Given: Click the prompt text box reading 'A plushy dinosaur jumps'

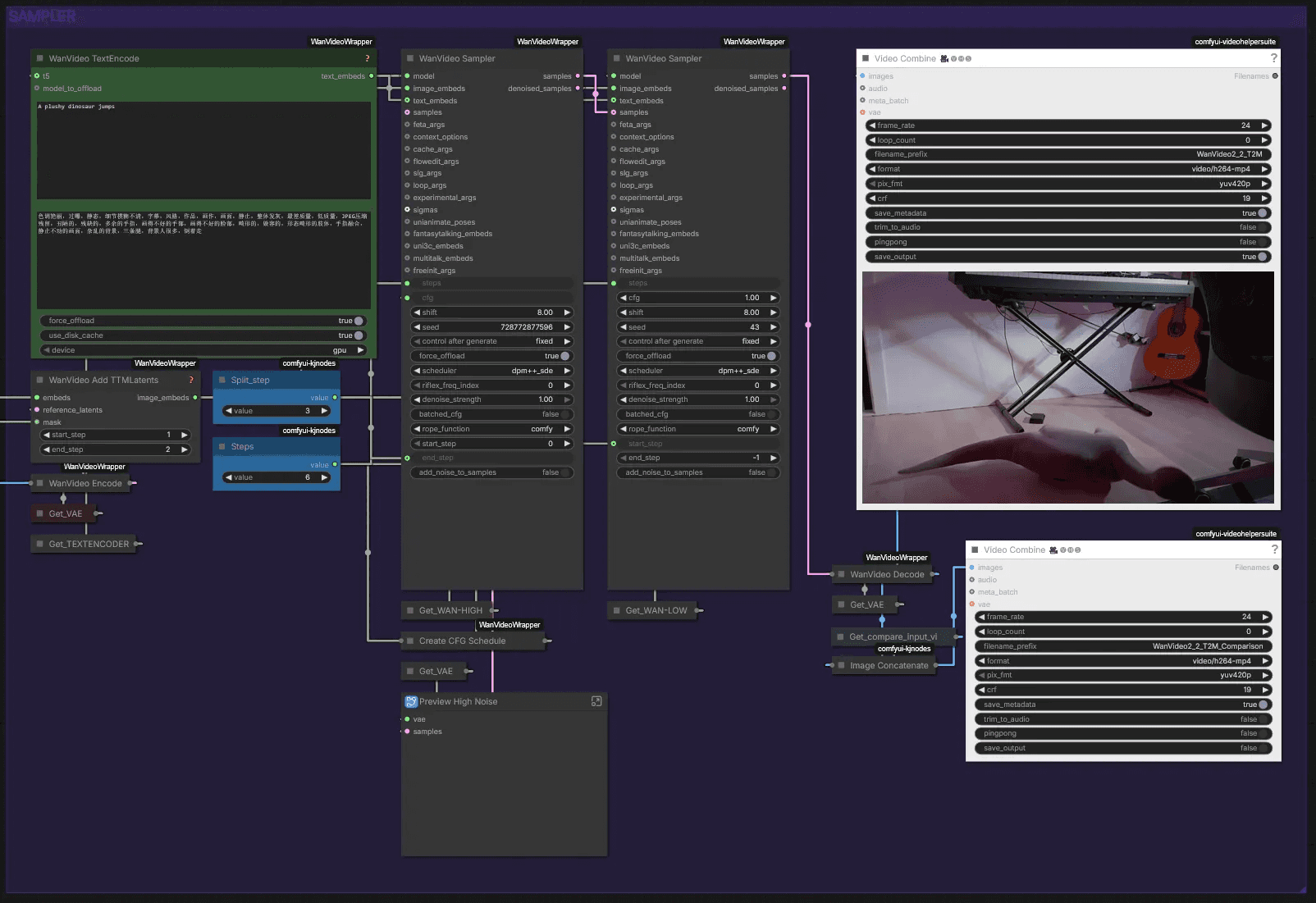Looking at the screenshot, I should point(203,150).
